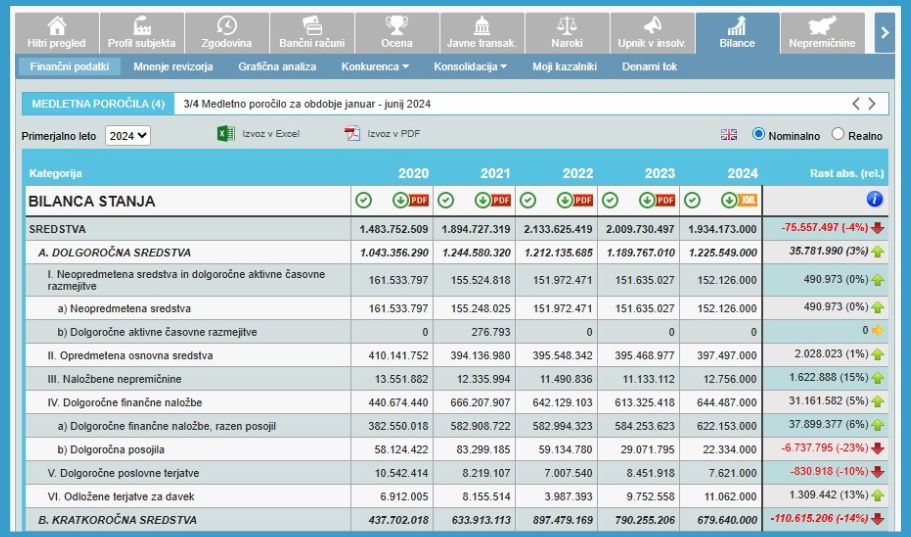The width and height of the screenshot is (911, 537).
Task: Click the 2020 column header
Action: (x=413, y=173)
